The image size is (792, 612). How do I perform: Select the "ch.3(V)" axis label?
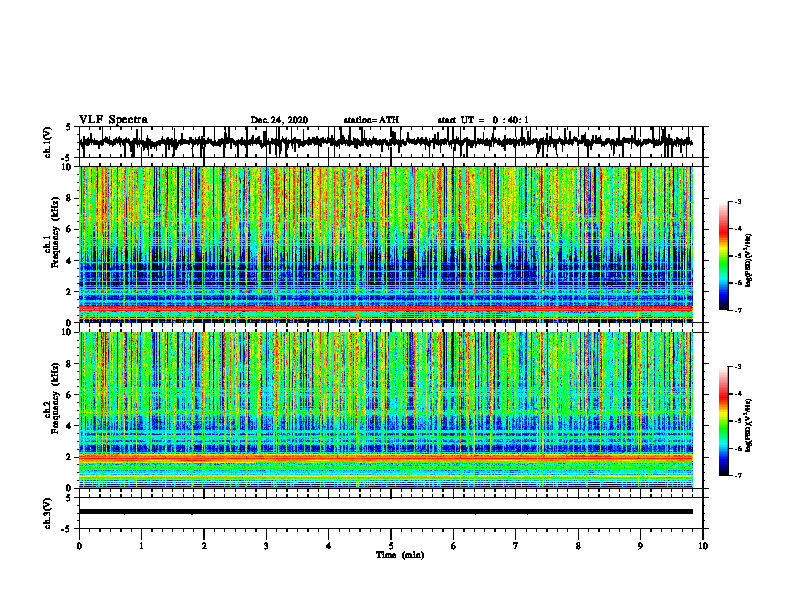pos(47,514)
